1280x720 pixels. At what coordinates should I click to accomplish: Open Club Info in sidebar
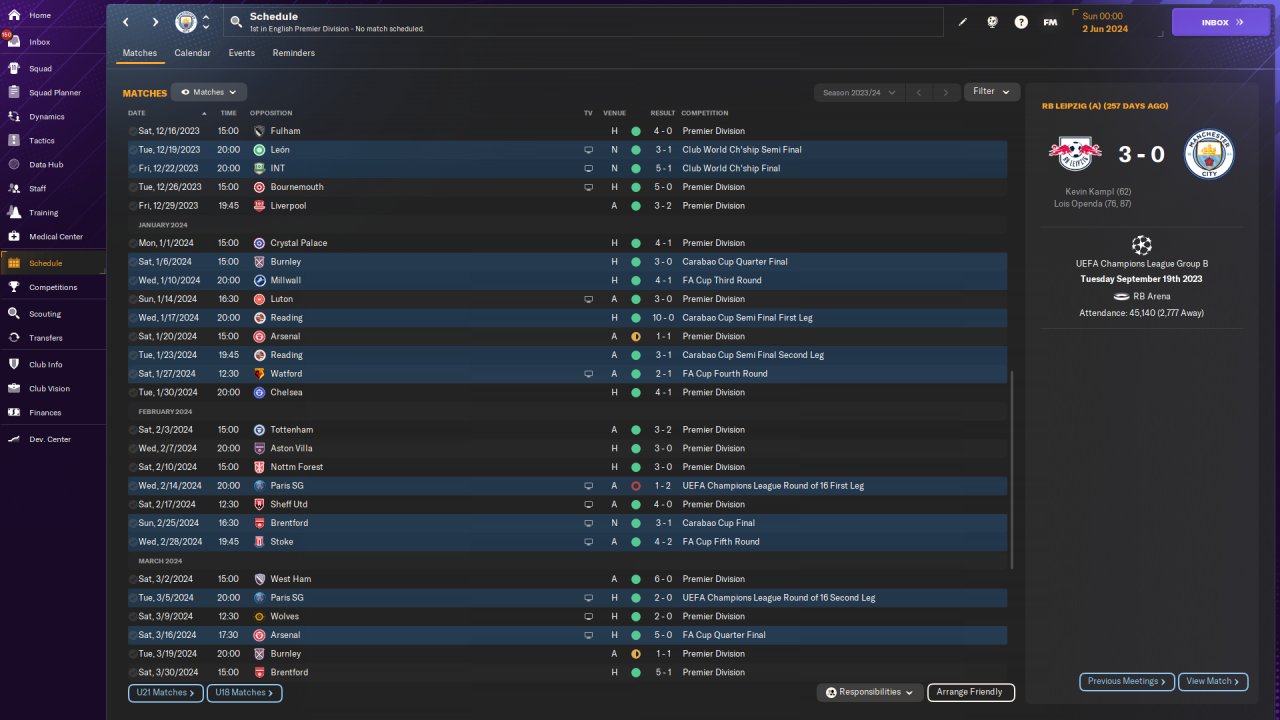[x=46, y=365]
